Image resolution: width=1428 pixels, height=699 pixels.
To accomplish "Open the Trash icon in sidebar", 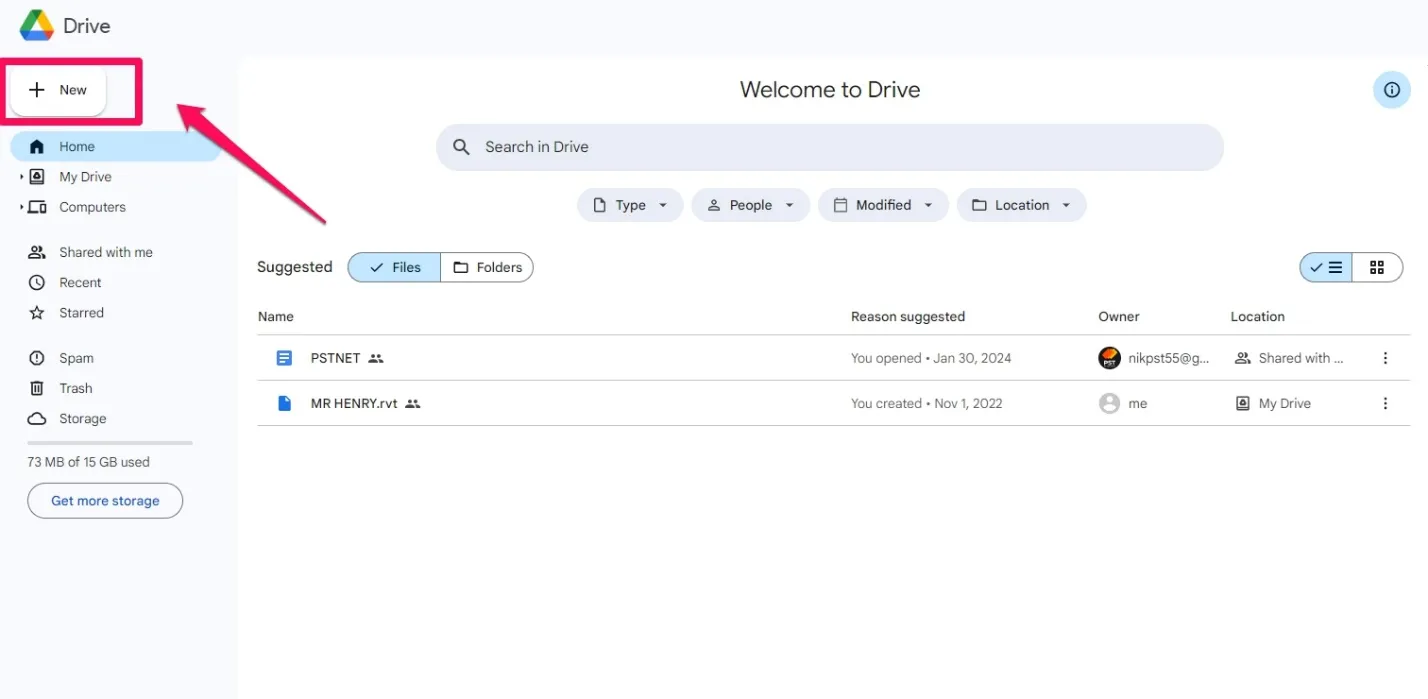I will (x=37, y=388).
